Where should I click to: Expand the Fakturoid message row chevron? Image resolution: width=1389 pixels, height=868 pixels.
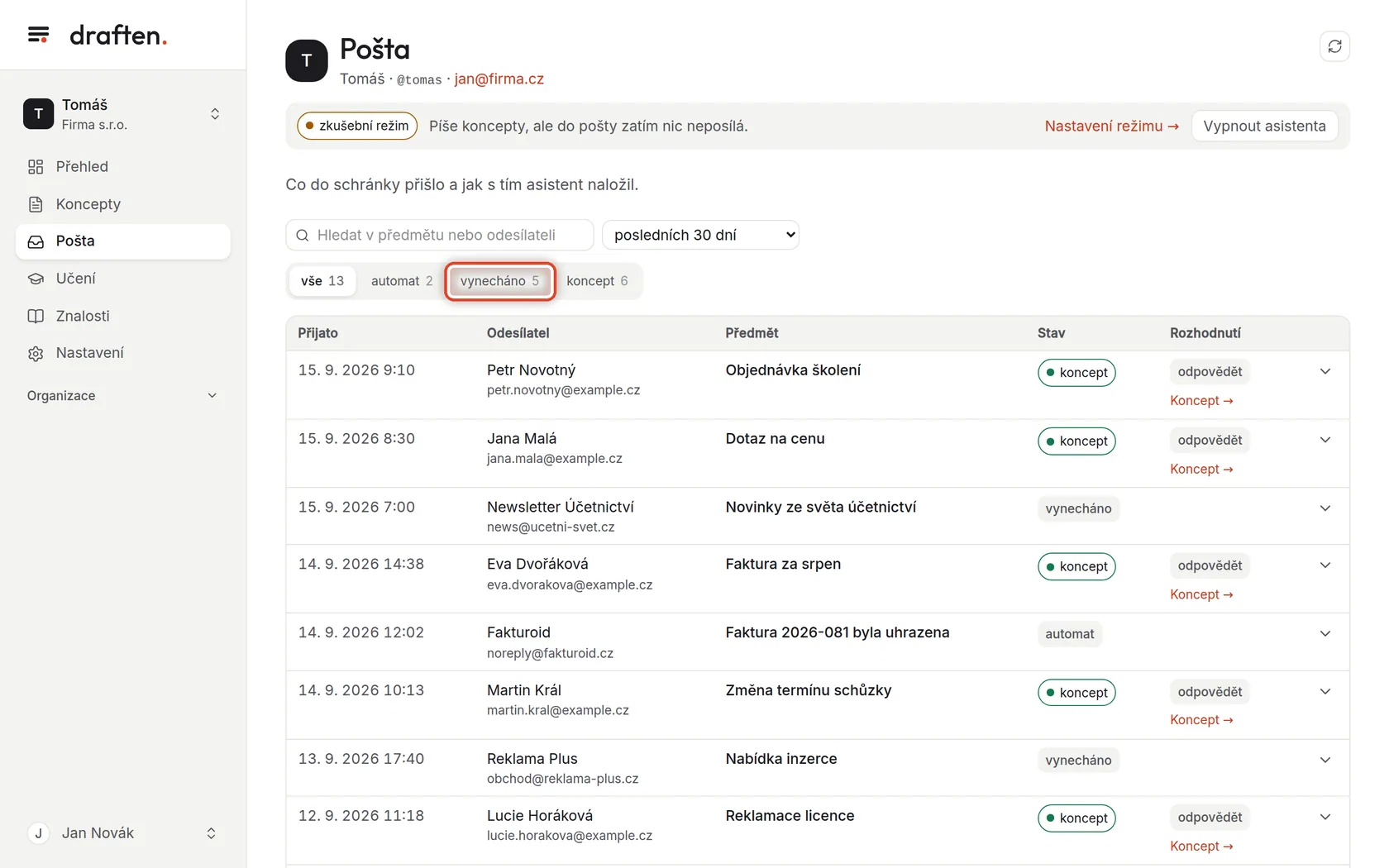tap(1325, 634)
